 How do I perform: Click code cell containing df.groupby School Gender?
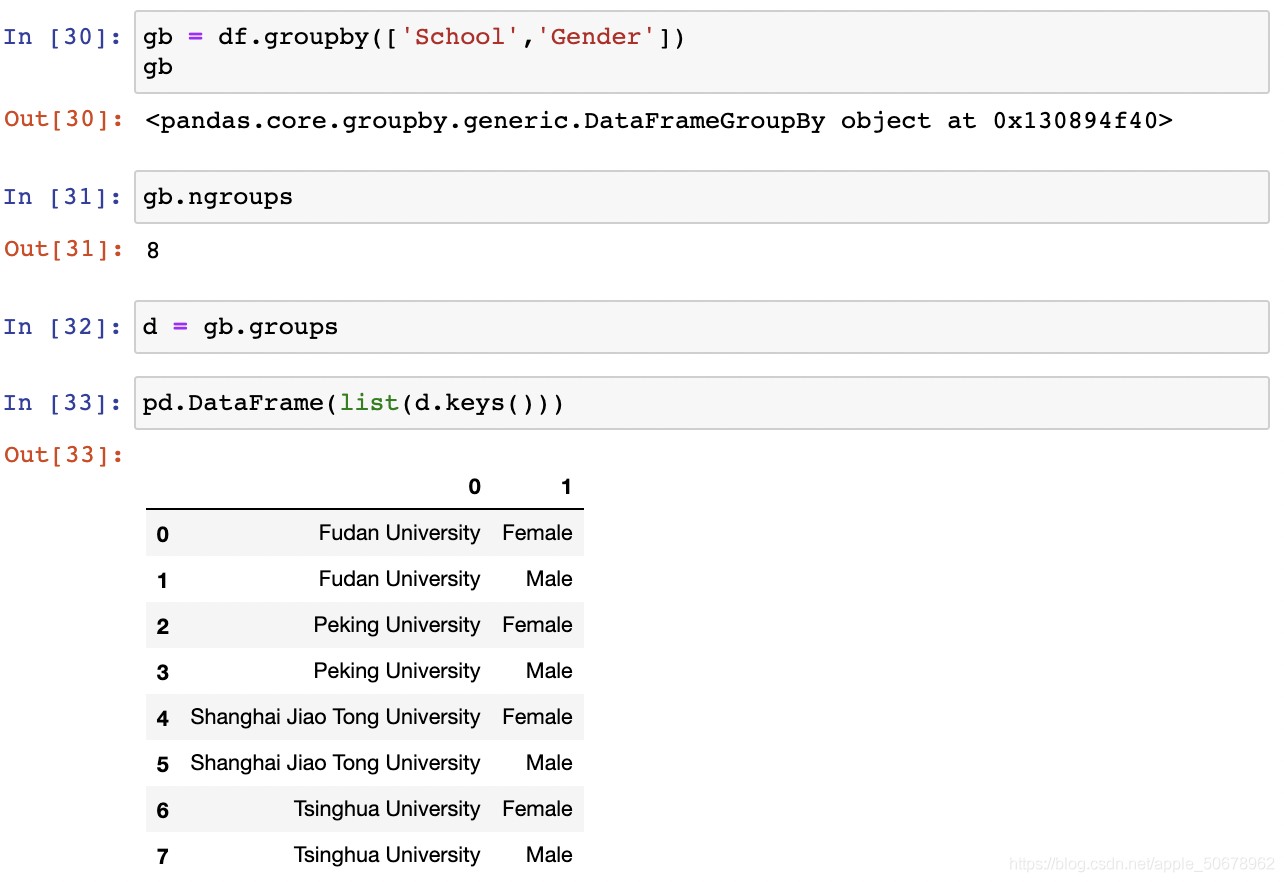coord(701,52)
